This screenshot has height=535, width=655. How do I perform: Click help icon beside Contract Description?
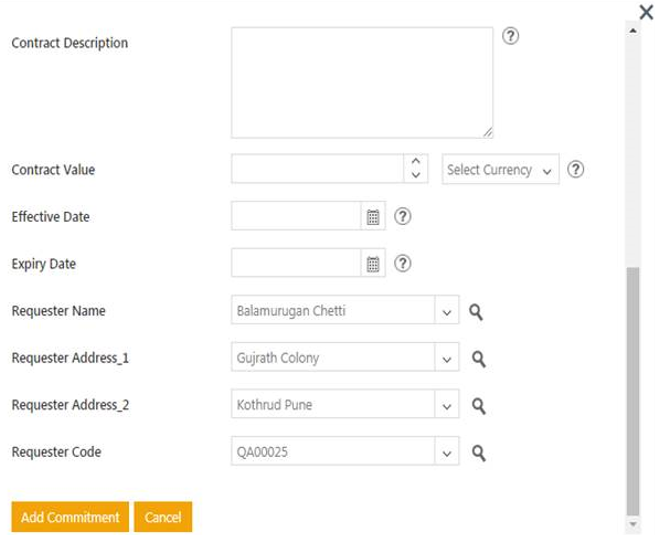(510, 36)
